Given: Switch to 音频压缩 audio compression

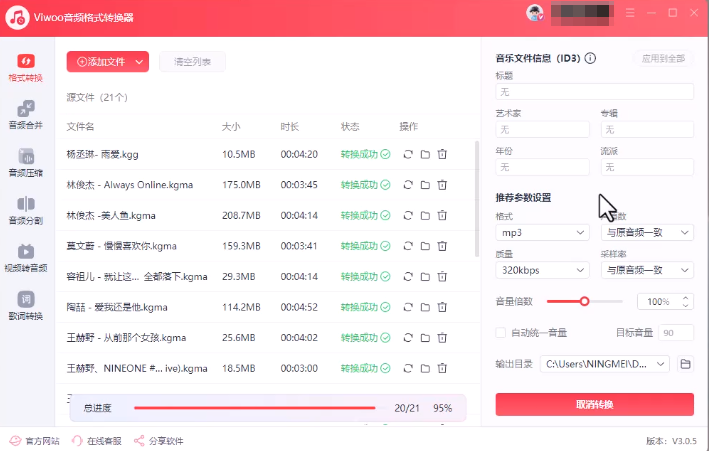Looking at the screenshot, I should [x=26, y=162].
